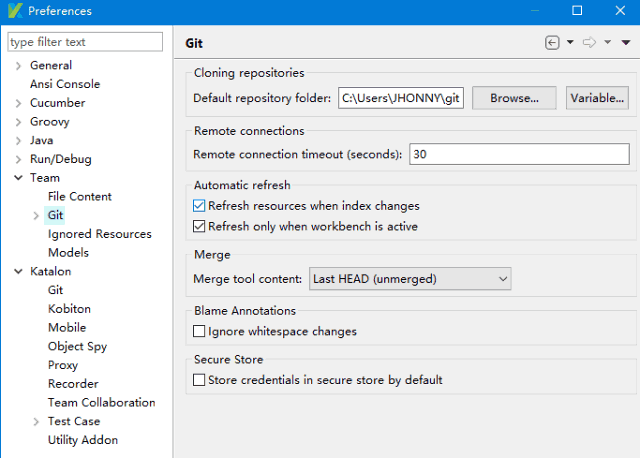The height and width of the screenshot is (458, 640).
Task: Expand the Java tree node
Action: 18,141
